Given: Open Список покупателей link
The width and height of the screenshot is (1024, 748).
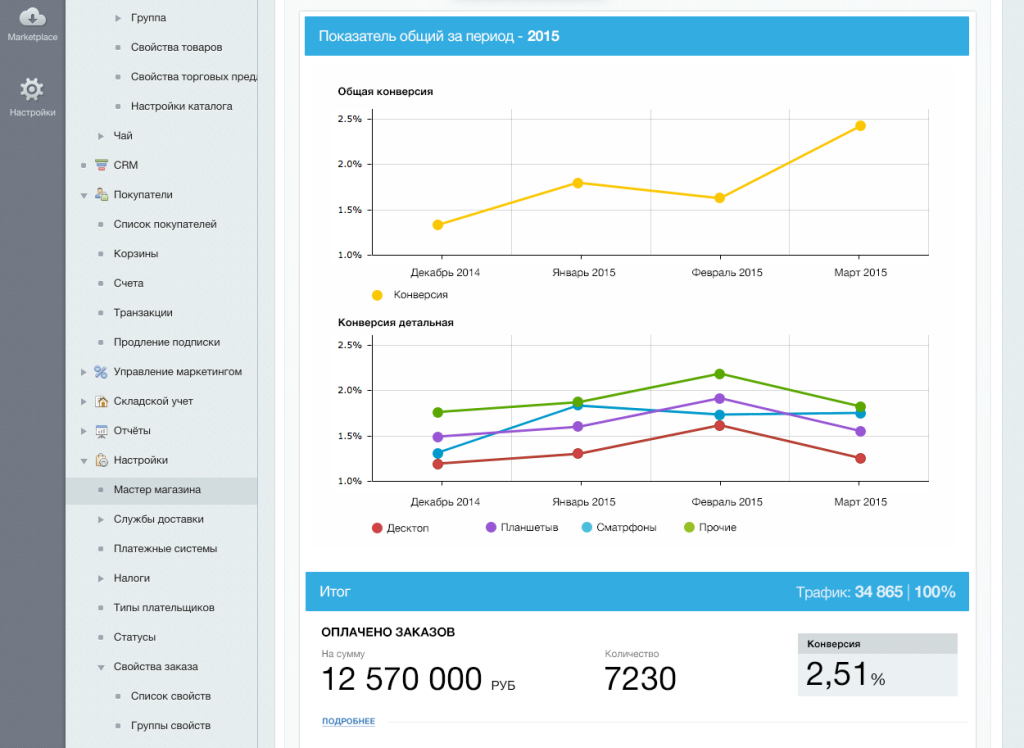Looking at the screenshot, I should 165,224.
